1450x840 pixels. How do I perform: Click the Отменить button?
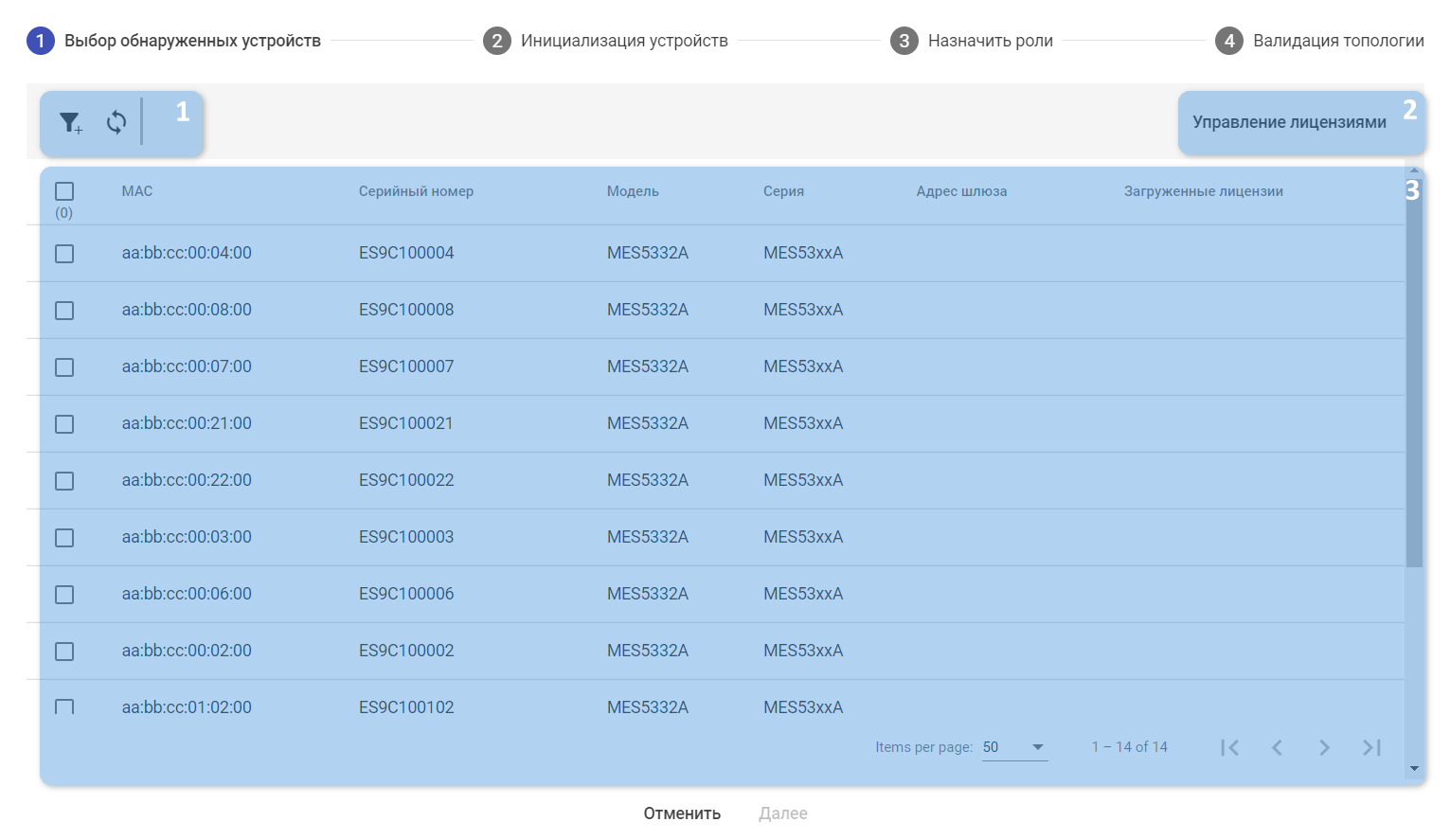click(682, 813)
